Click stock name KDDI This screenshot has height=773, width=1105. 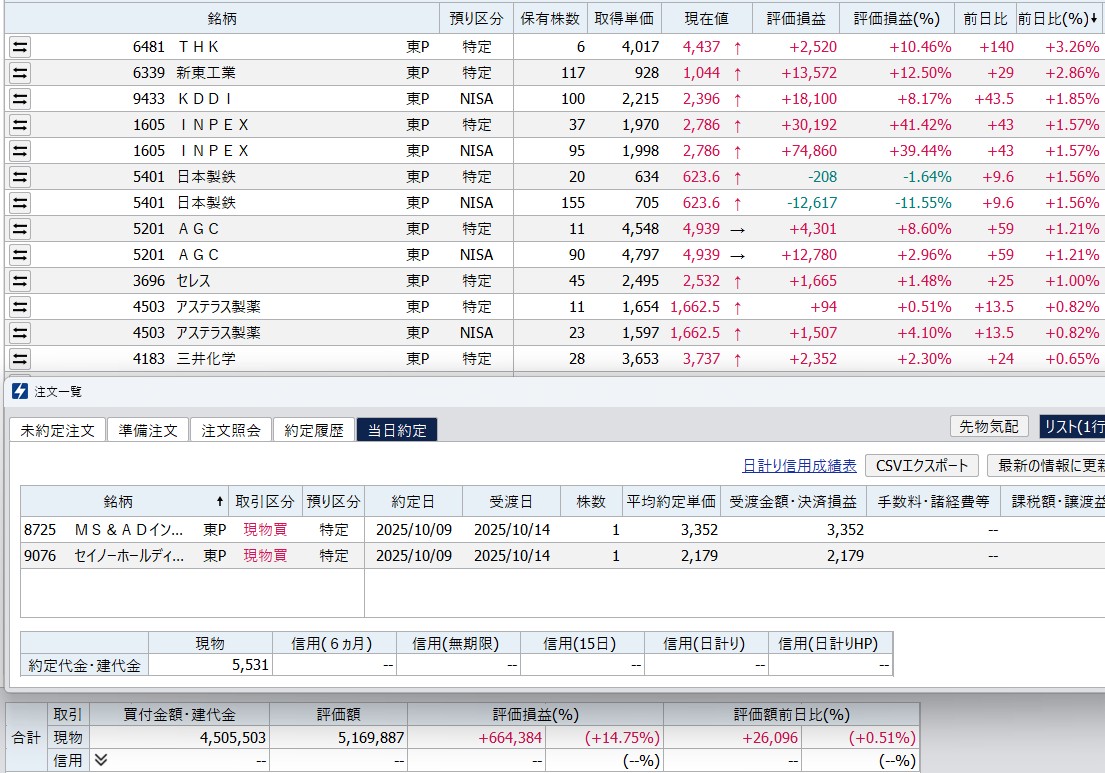point(204,99)
